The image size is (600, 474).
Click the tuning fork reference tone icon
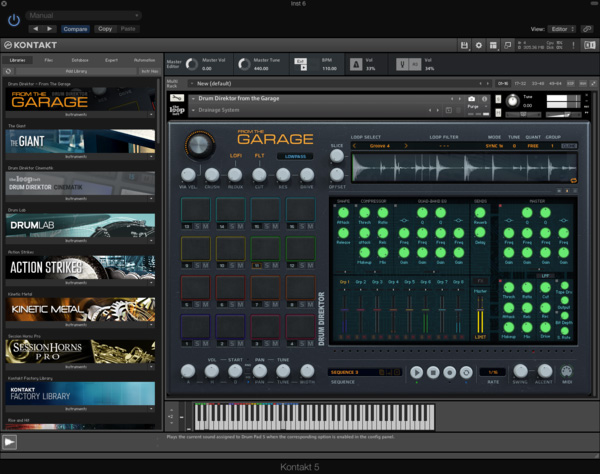[402, 64]
